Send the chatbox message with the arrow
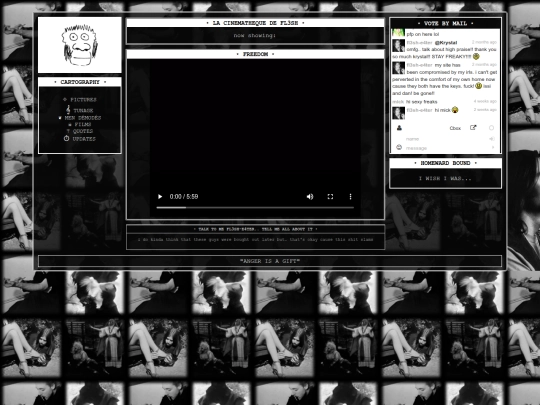This screenshot has height=405, width=540. (x=493, y=147)
